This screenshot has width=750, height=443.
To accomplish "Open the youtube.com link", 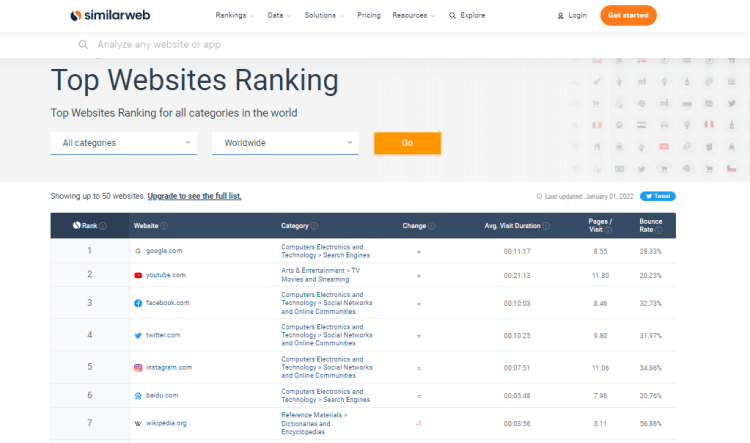I will (165, 275).
